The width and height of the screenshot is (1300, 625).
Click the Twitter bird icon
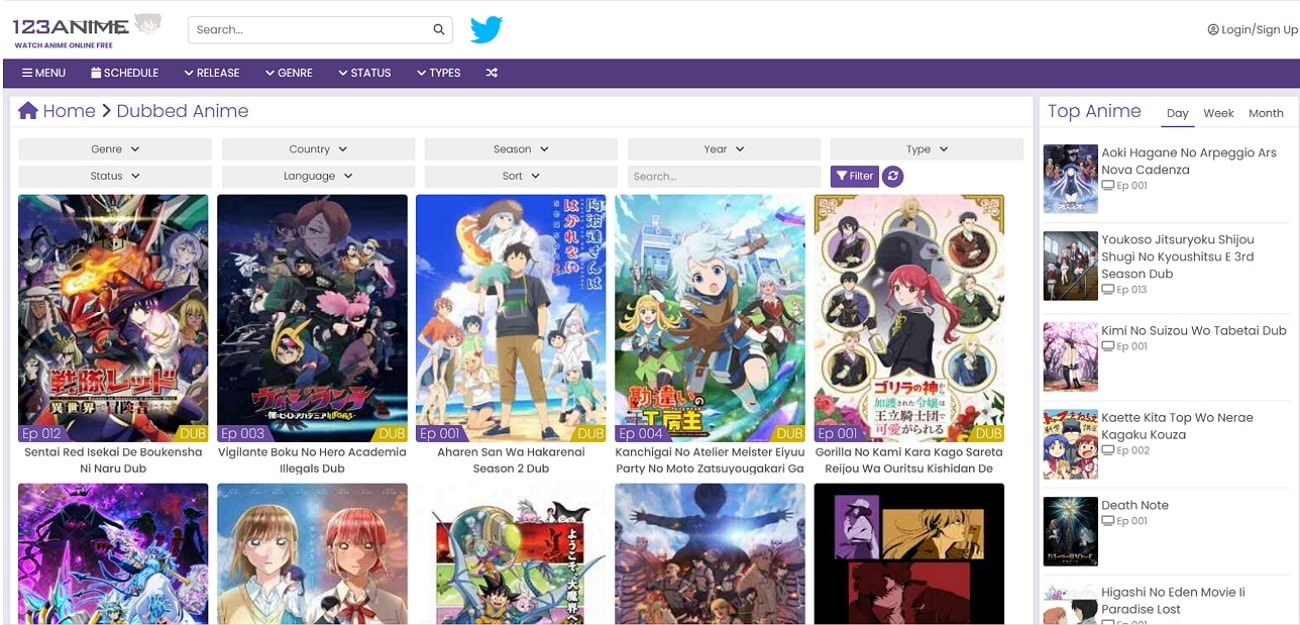(x=487, y=29)
